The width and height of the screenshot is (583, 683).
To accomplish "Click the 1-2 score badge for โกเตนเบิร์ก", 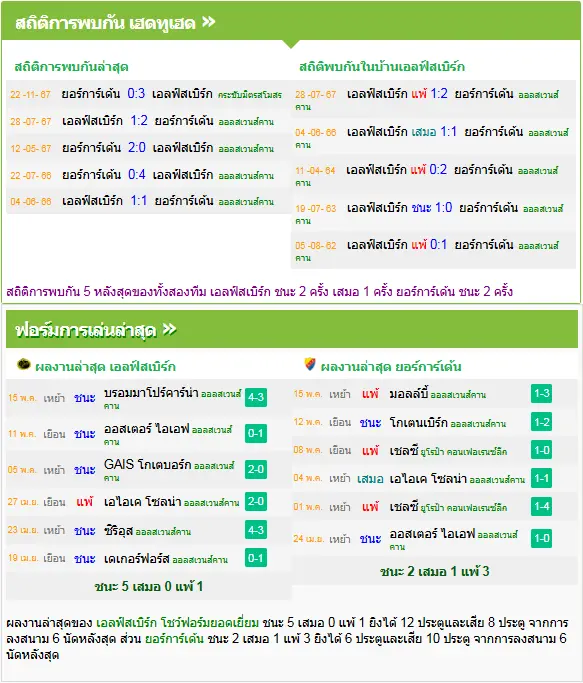I will 542,422.
